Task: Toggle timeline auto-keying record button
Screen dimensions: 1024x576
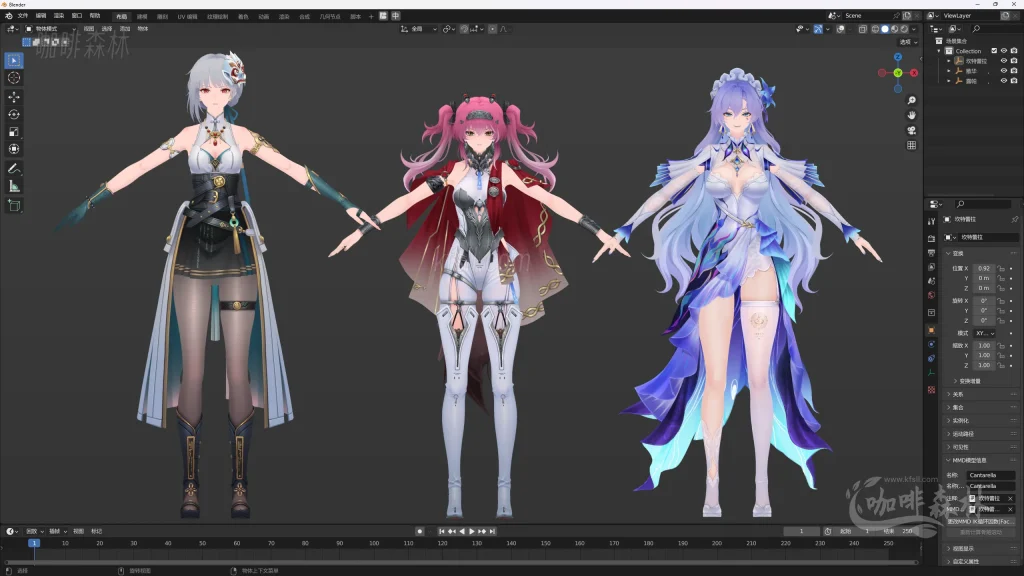Action: [x=420, y=532]
